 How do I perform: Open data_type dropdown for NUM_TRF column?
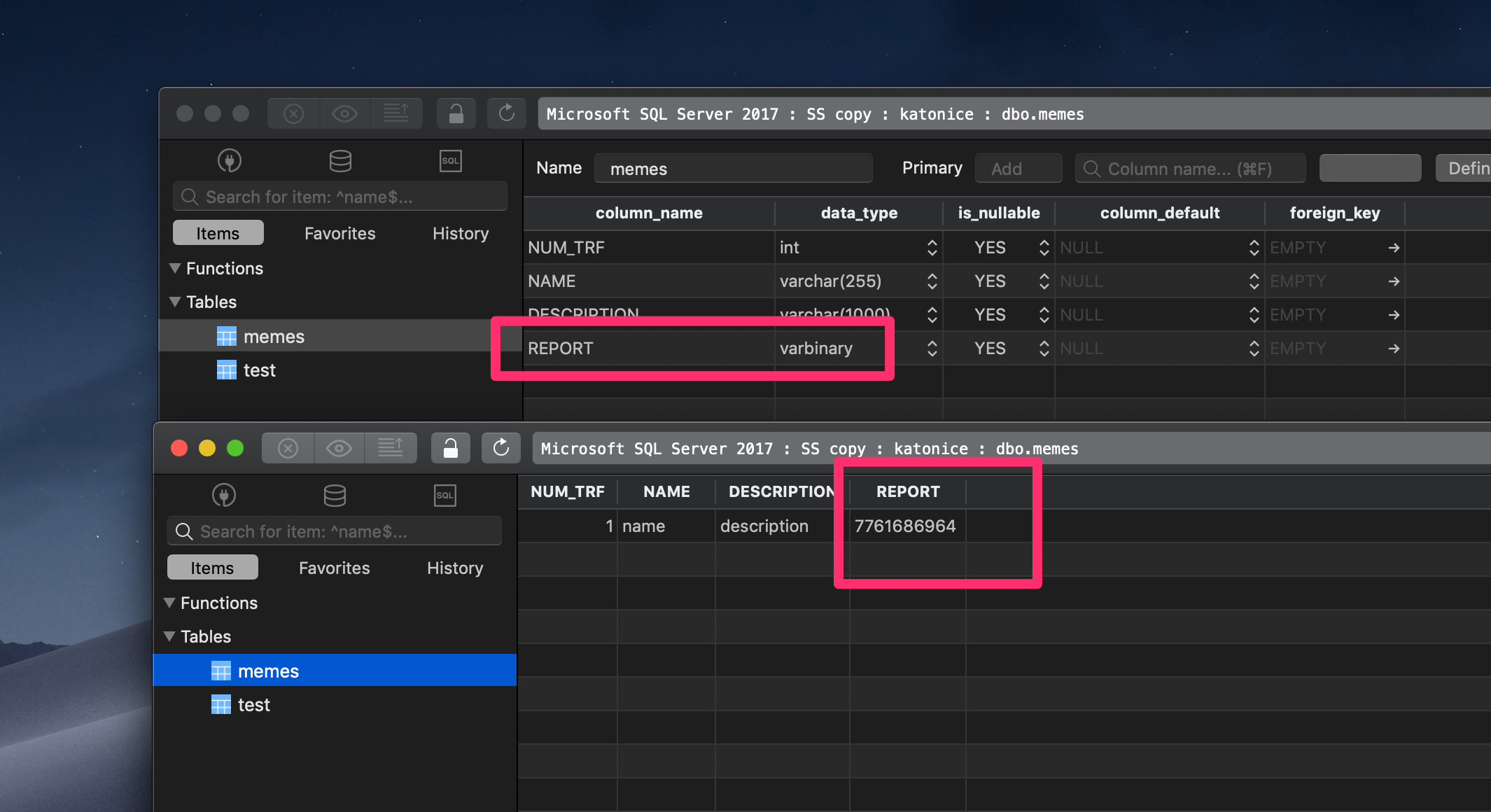coord(932,248)
